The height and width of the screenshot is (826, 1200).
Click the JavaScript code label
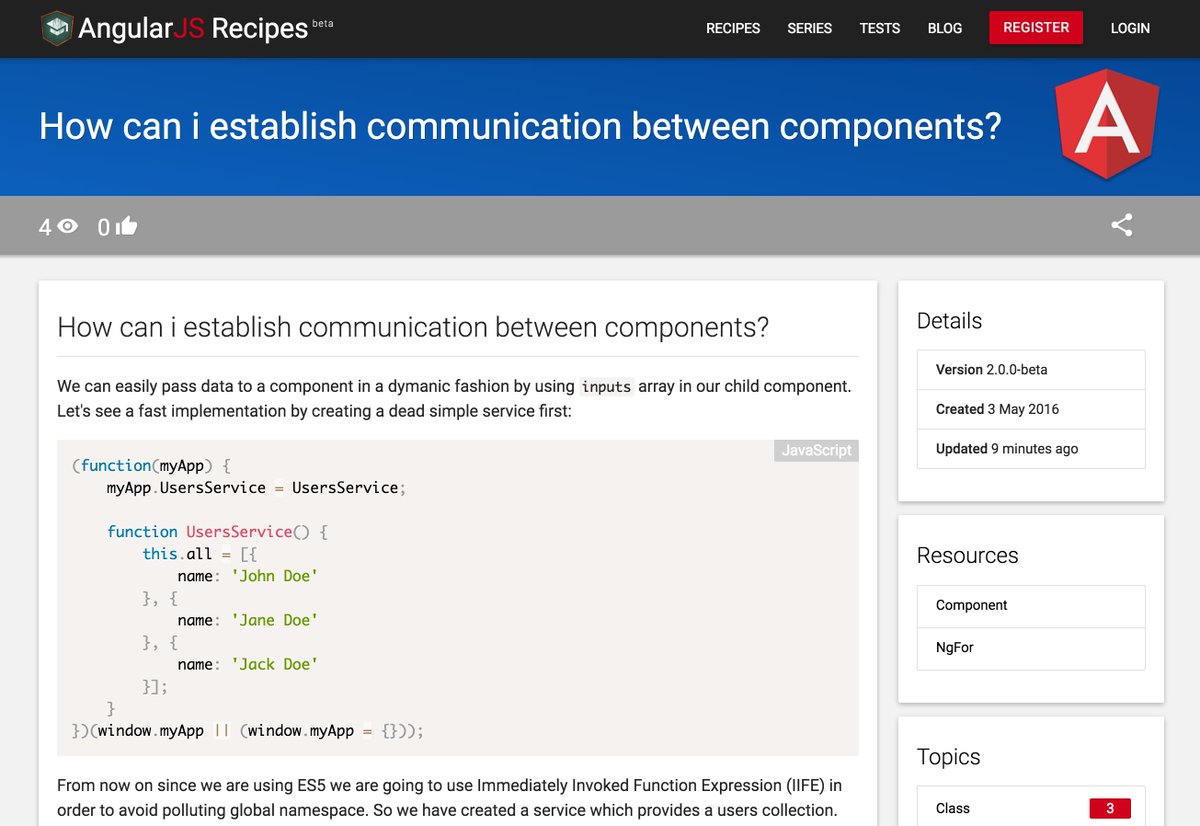tap(816, 451)
